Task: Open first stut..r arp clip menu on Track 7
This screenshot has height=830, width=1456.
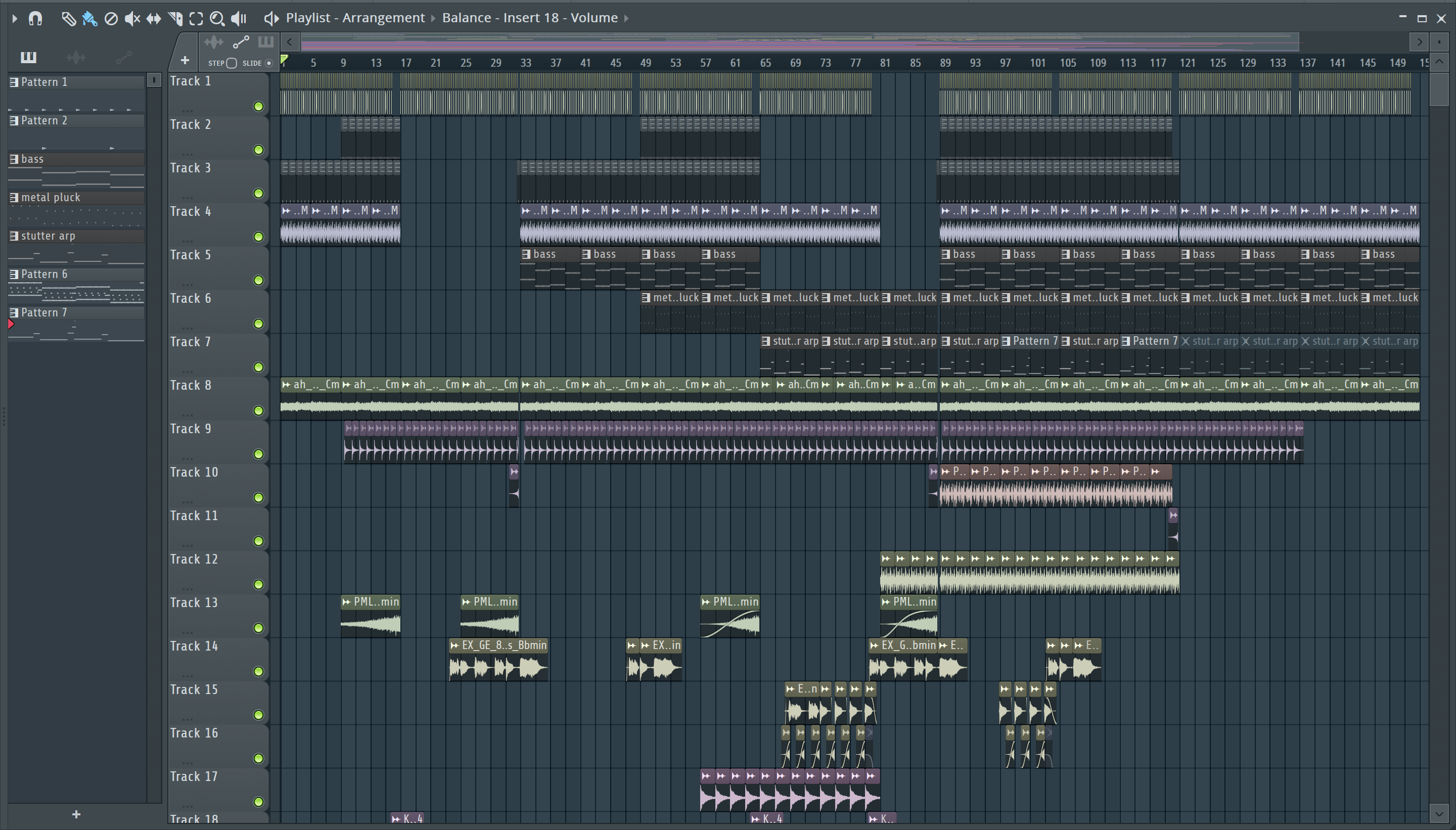Action: pyautogui.click(x=765, y=342)
